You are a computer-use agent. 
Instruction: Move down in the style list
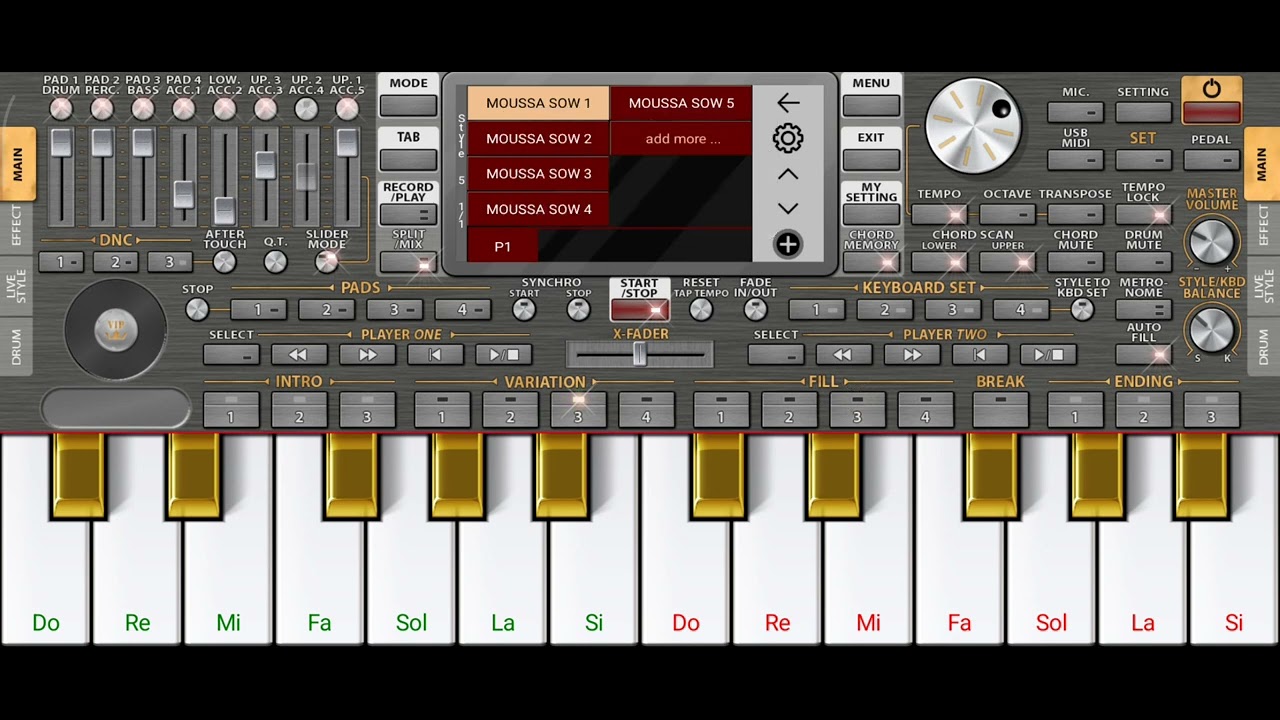[x=788, y=209]
